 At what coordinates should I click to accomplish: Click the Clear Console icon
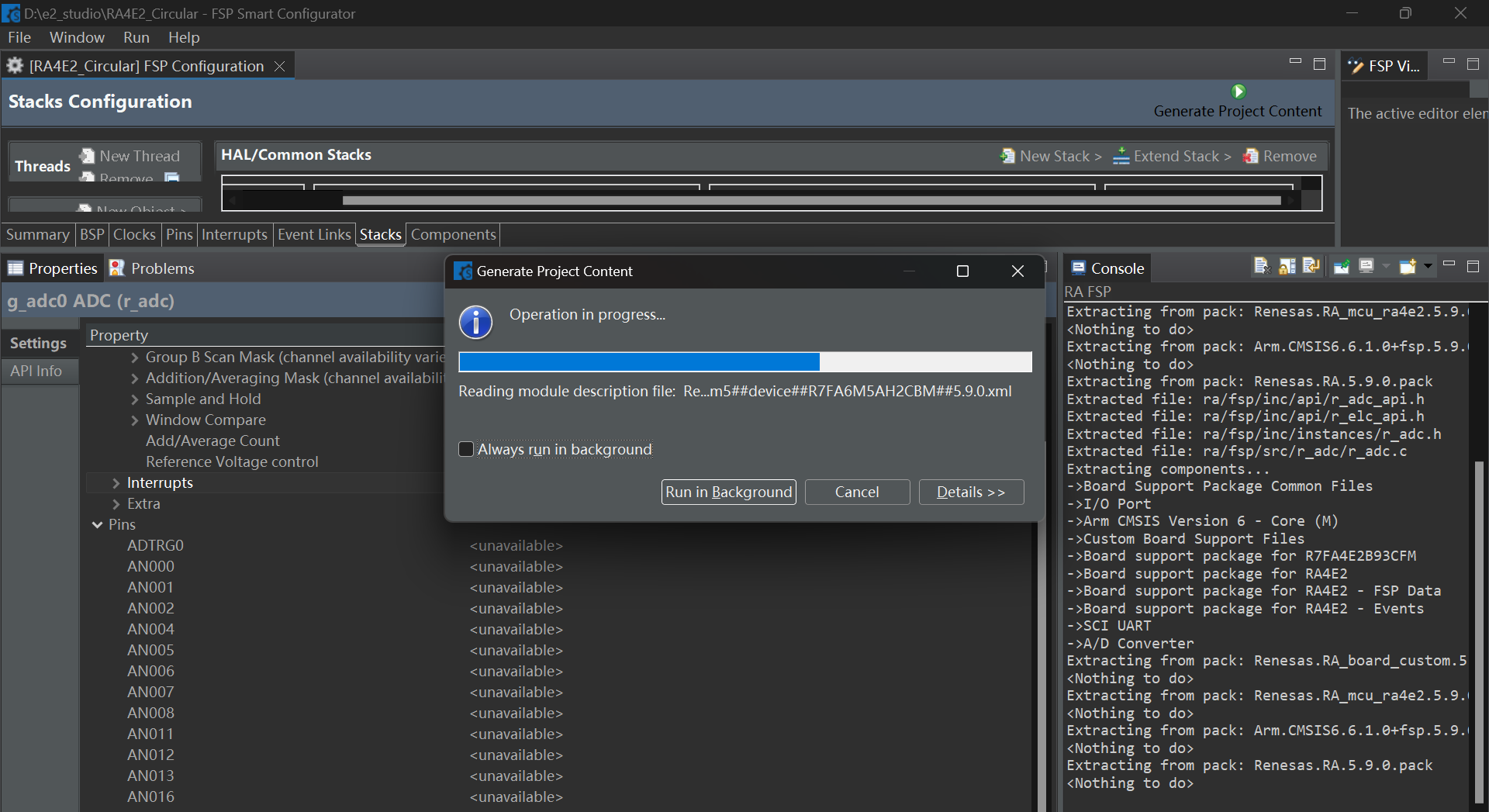point(1262,267)
